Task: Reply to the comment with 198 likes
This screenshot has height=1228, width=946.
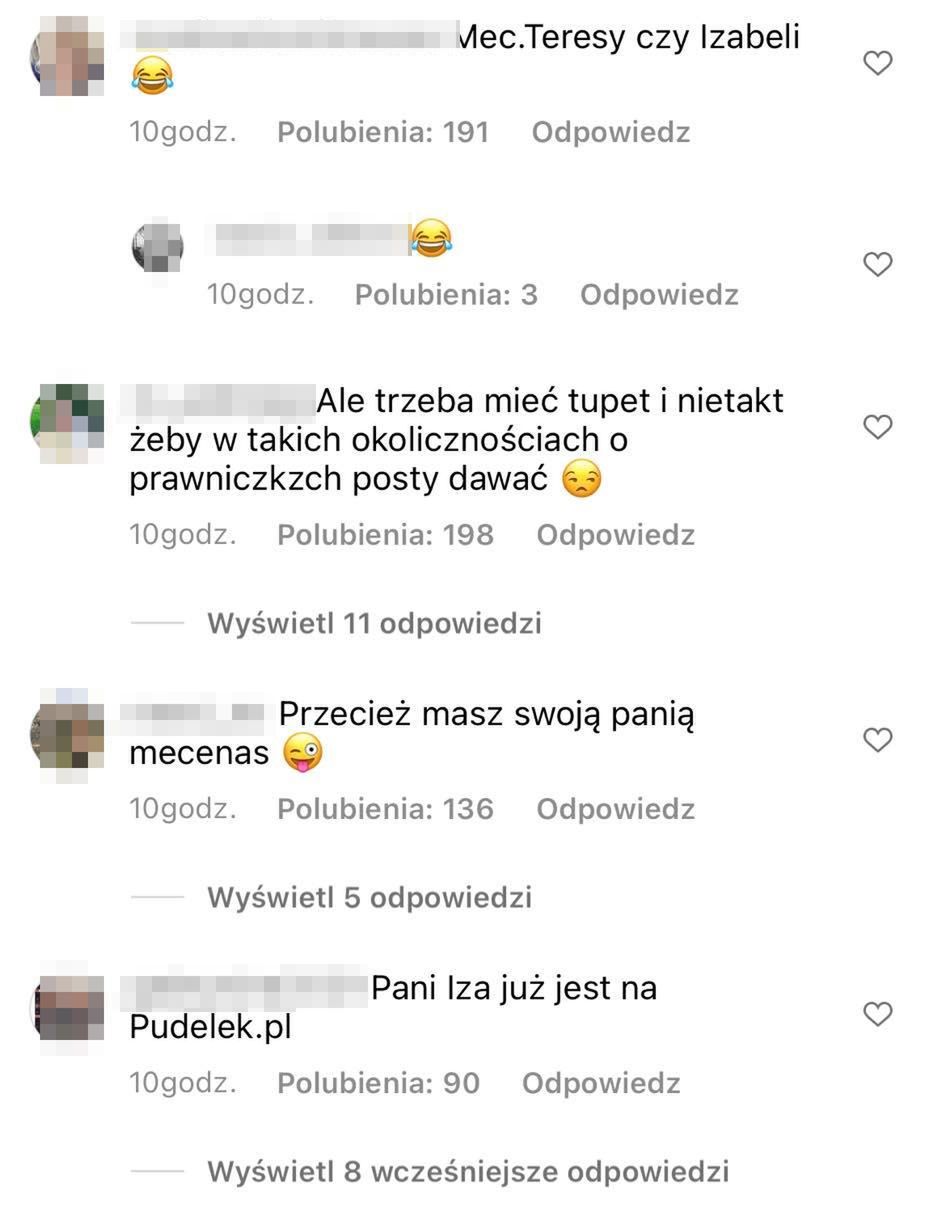Action: coord(615,535)
